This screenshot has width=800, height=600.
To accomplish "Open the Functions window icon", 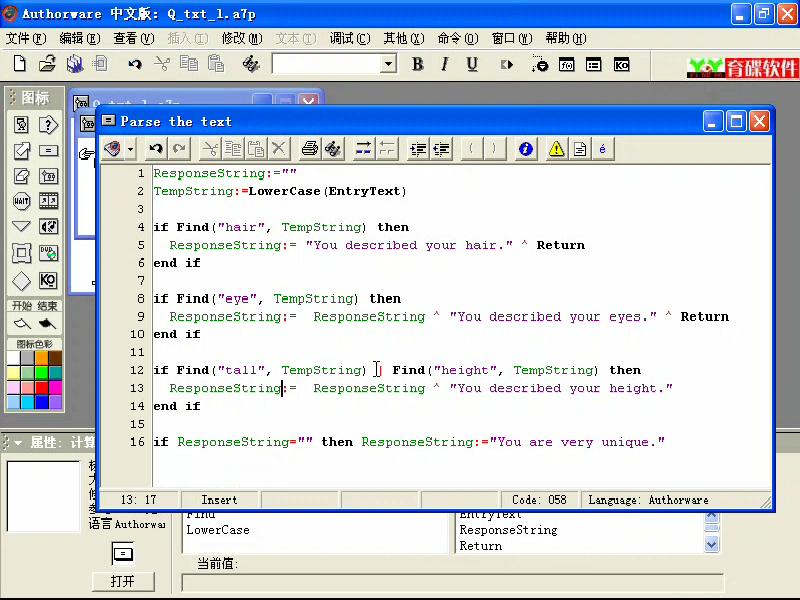I will tap(567, 65).
